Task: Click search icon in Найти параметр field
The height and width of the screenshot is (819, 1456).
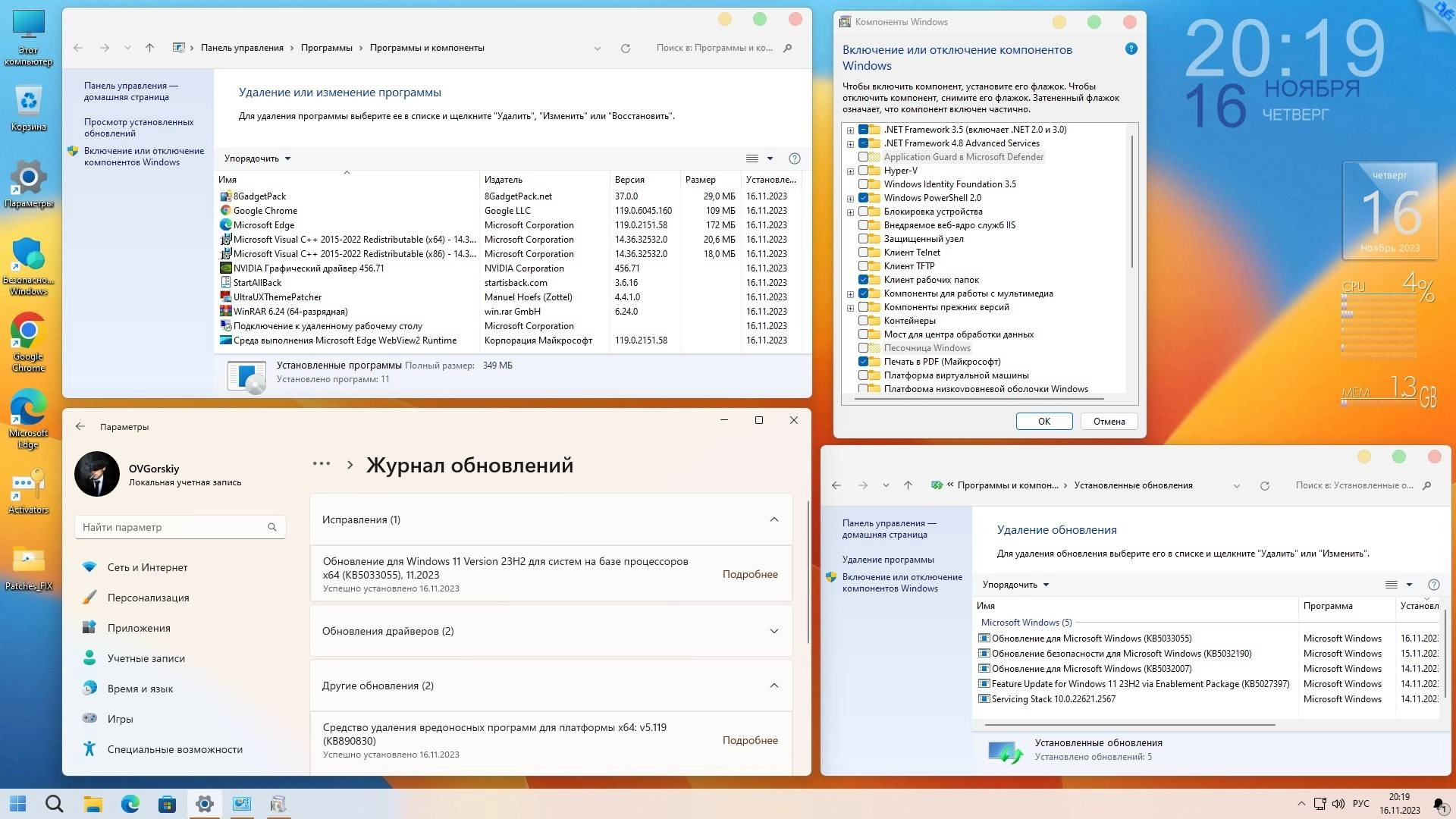Action: point(272,527)
